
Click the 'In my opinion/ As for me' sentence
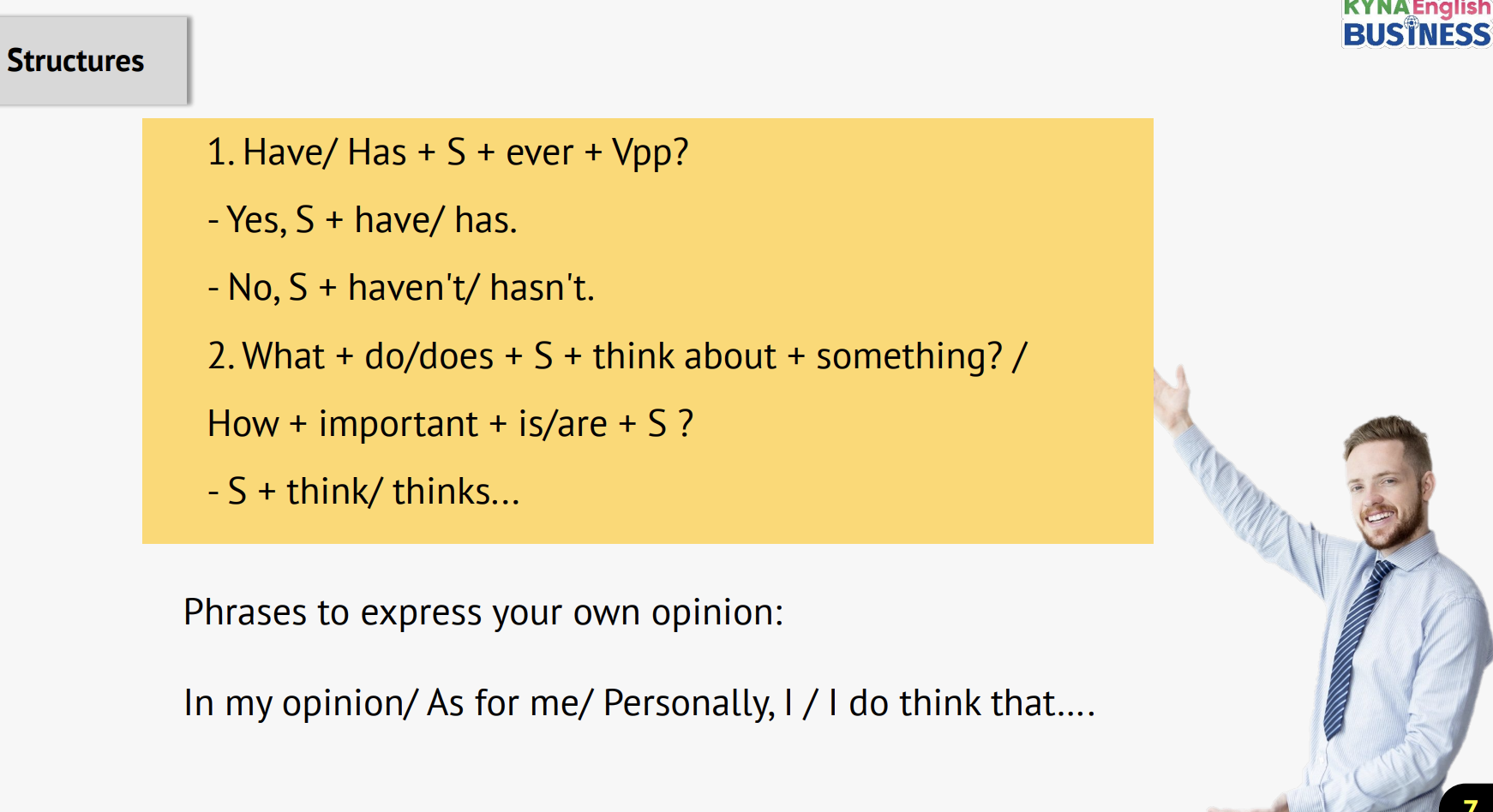[639, 703]
